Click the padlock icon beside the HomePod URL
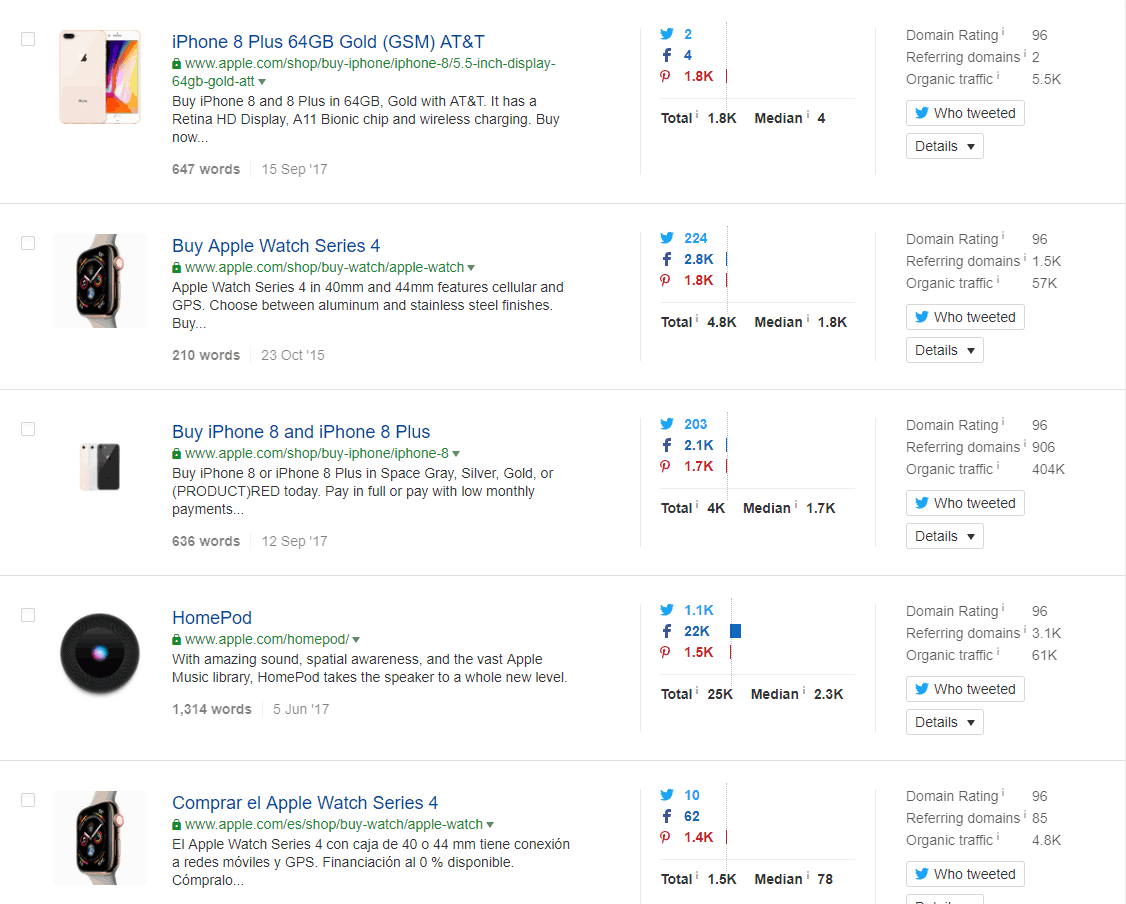Screen dimensions: 1126x904 tap(178, 639)
